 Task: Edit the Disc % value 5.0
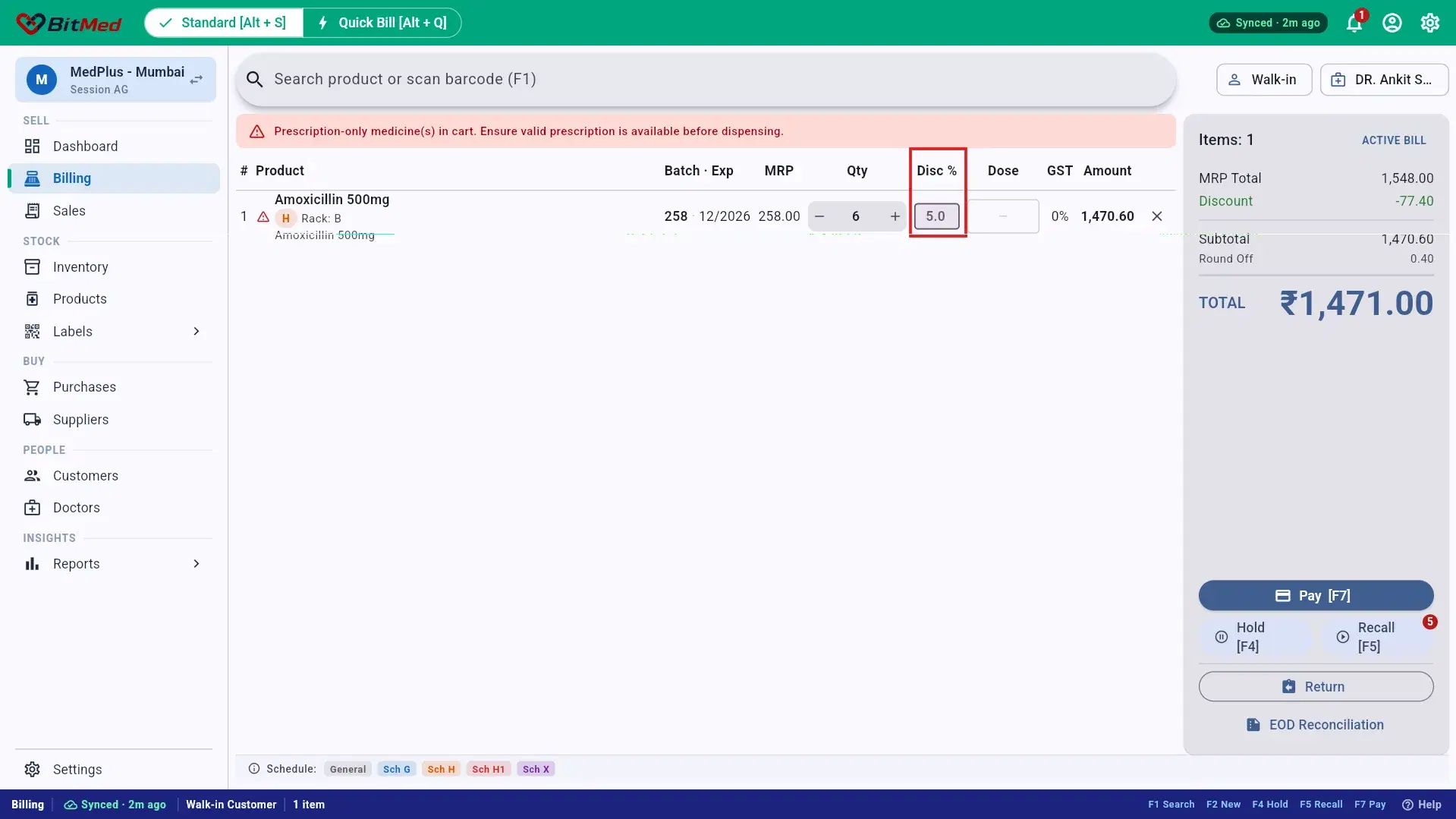point(936,216)
